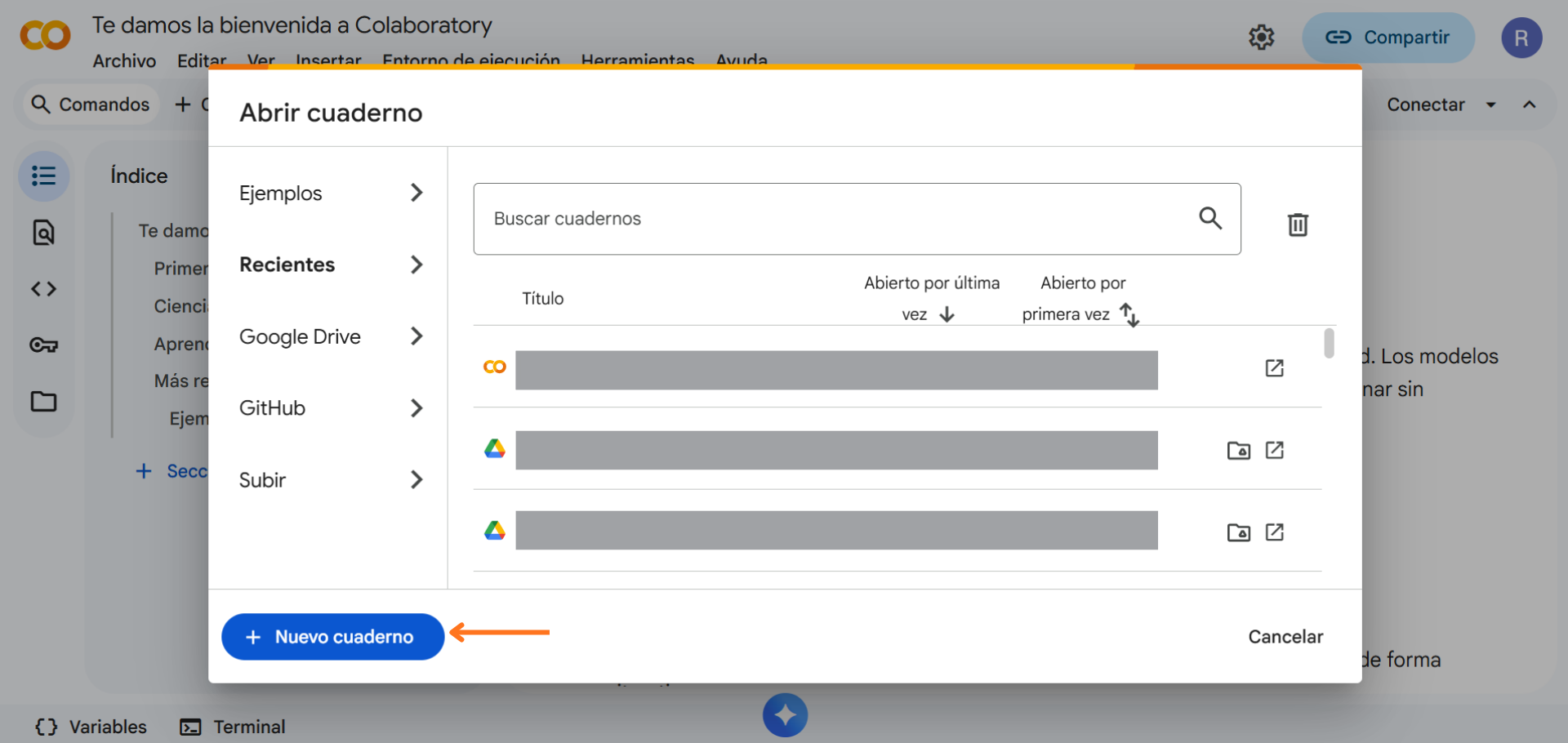Open the first notebook in a new tab
Screen dimensions: 1568x743
point(1274,368)
